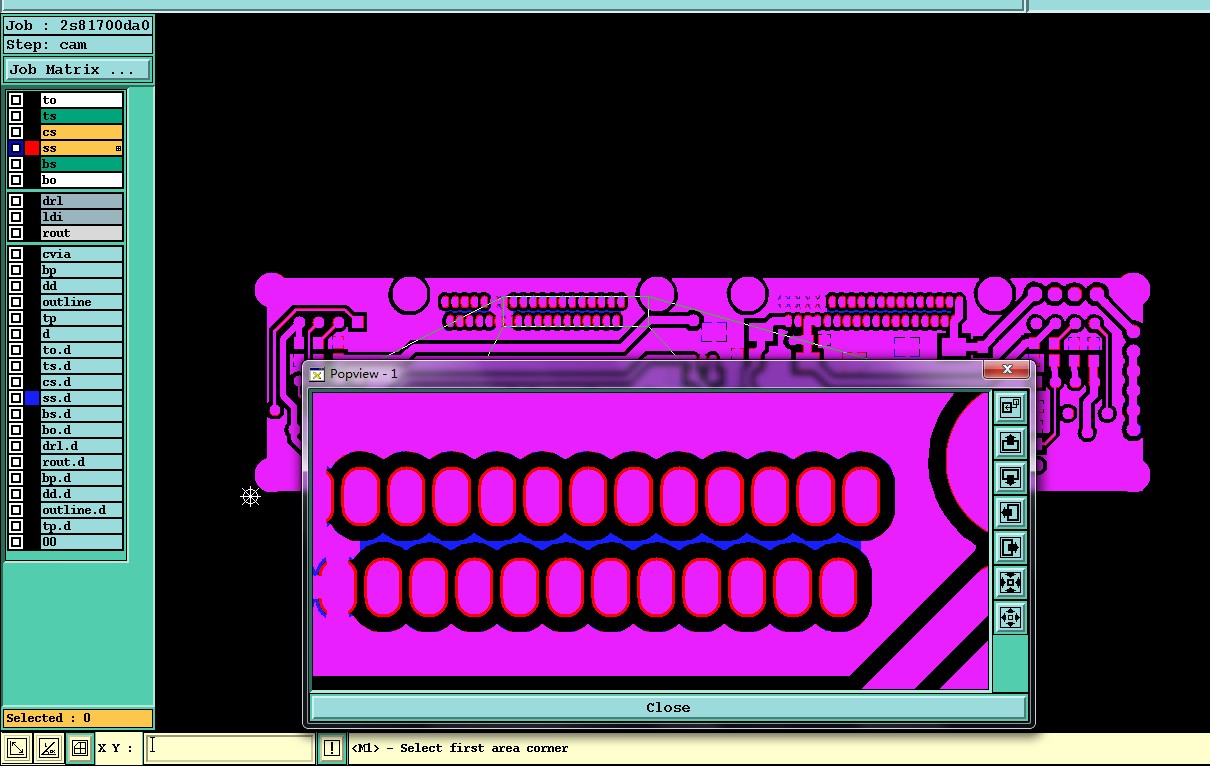Select the to.d layer name
1210x766 pixels.
tap(82, 350)
